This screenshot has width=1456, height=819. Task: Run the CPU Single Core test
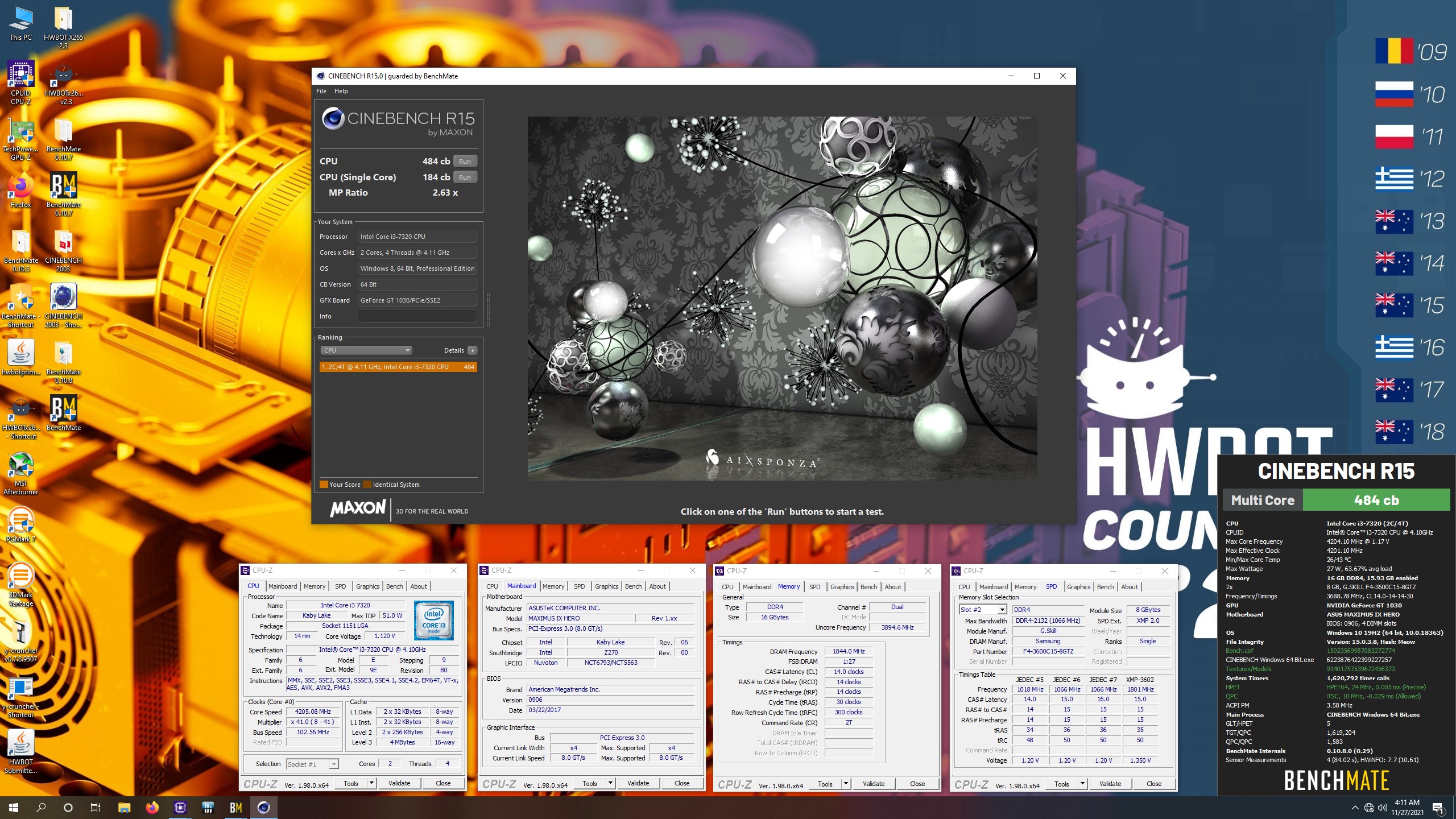[x=465, y=177]
